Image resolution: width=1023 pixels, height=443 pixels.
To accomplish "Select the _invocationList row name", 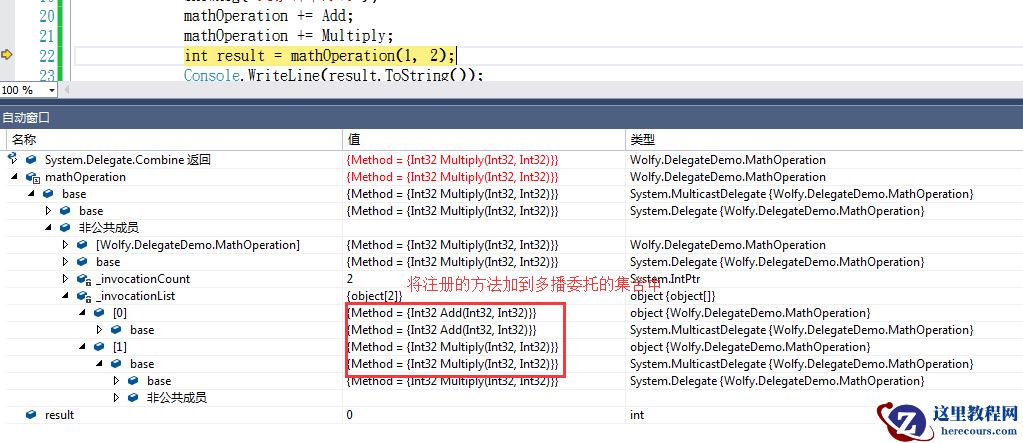I will click(x=135, y=296).
